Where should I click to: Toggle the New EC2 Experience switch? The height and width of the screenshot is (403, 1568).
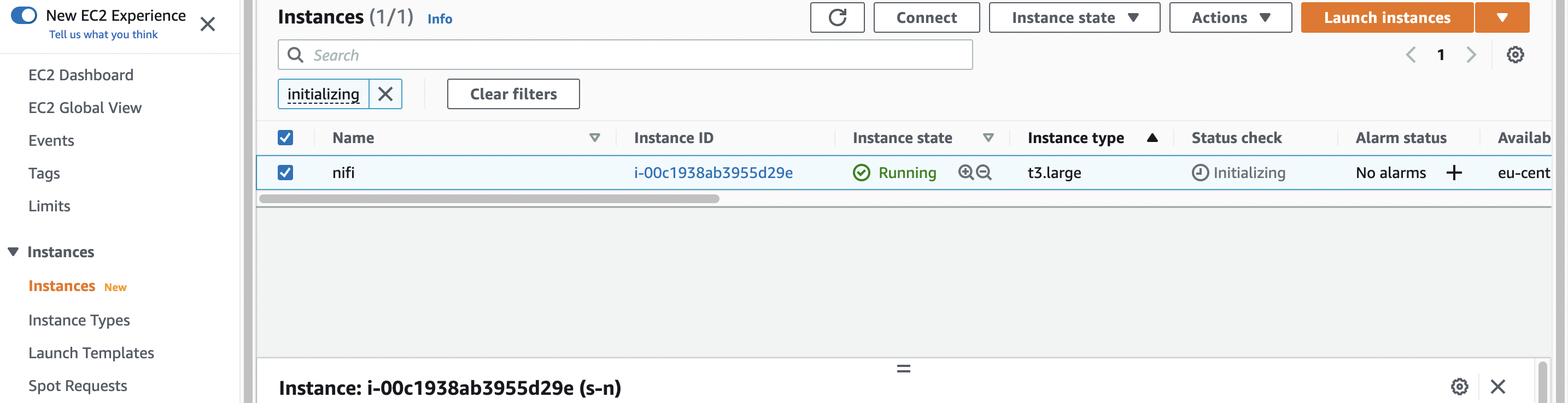click(23, 15)
